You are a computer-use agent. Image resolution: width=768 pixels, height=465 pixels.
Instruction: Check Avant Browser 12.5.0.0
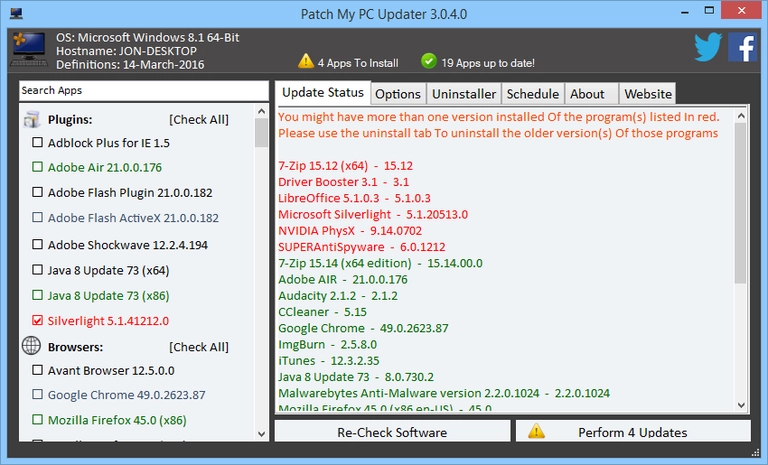tap(37, 370)
